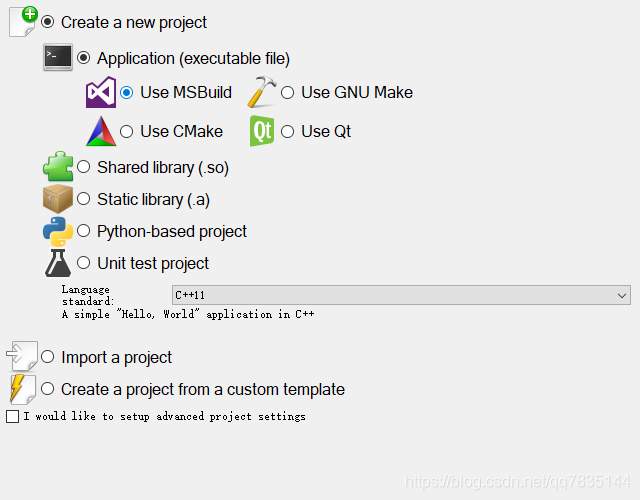Click the Python logo icon
The image size is (640, 500).
click(58, 231)
